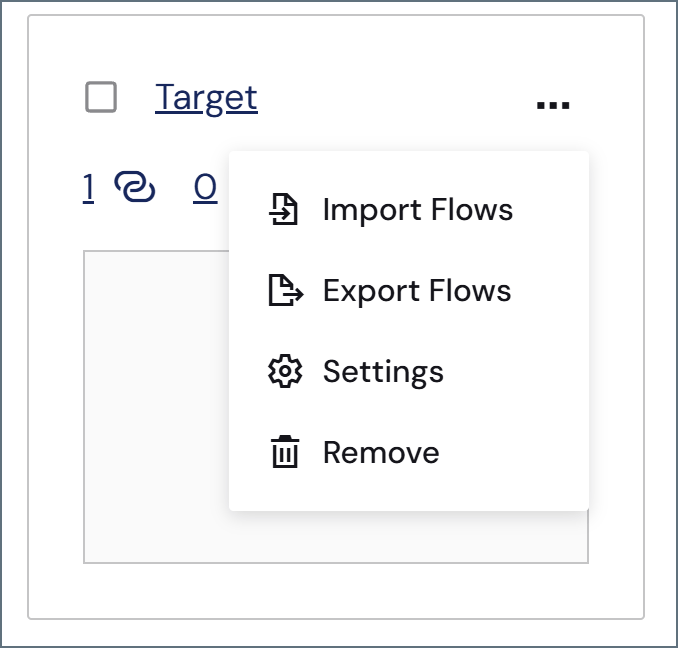Click the Remove trash can icon
This screenshot has height=648, width=678.
[285, 452]
